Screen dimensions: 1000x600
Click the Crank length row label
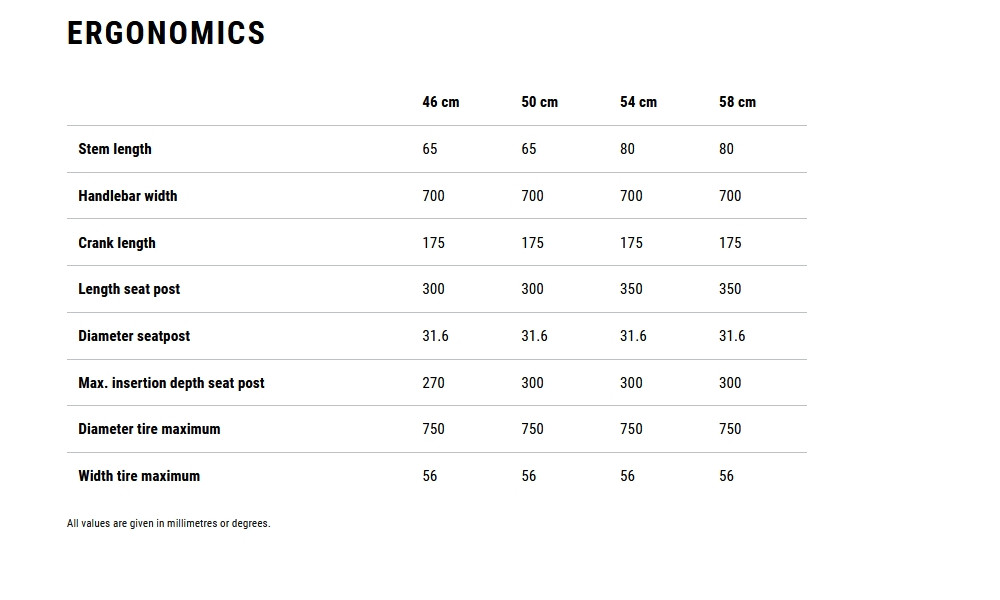point(117,243)
